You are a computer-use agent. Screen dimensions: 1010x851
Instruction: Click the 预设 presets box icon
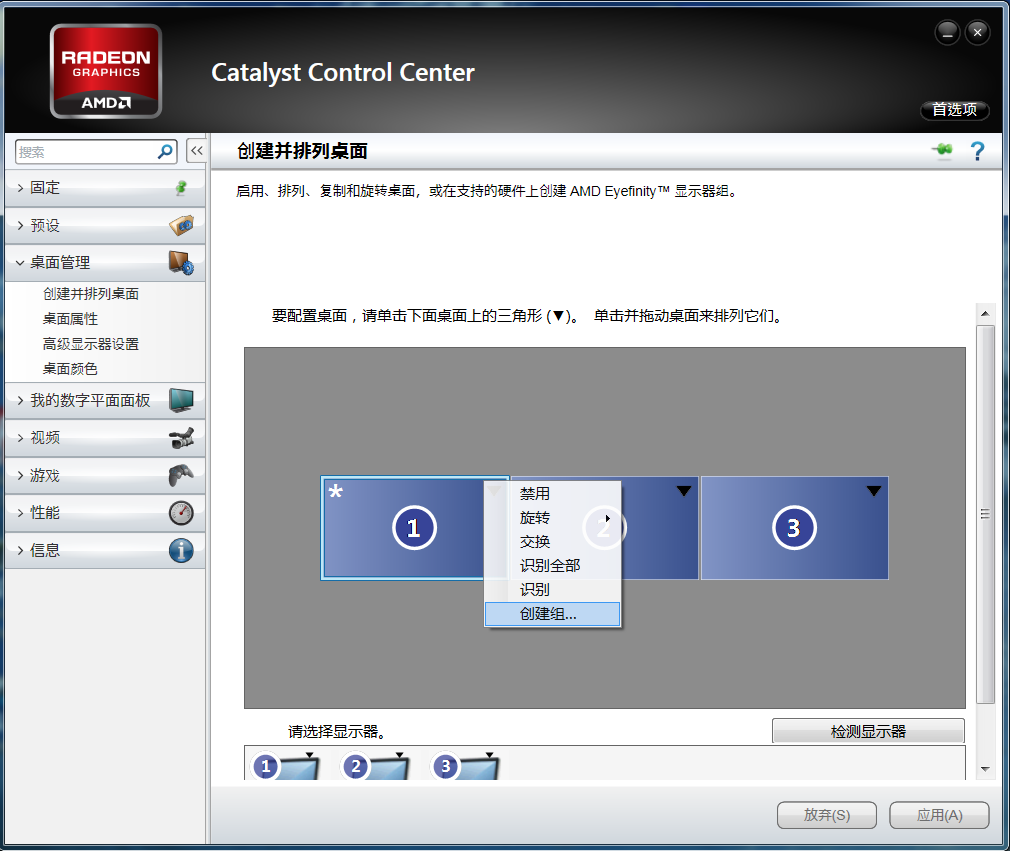point(182,225)
